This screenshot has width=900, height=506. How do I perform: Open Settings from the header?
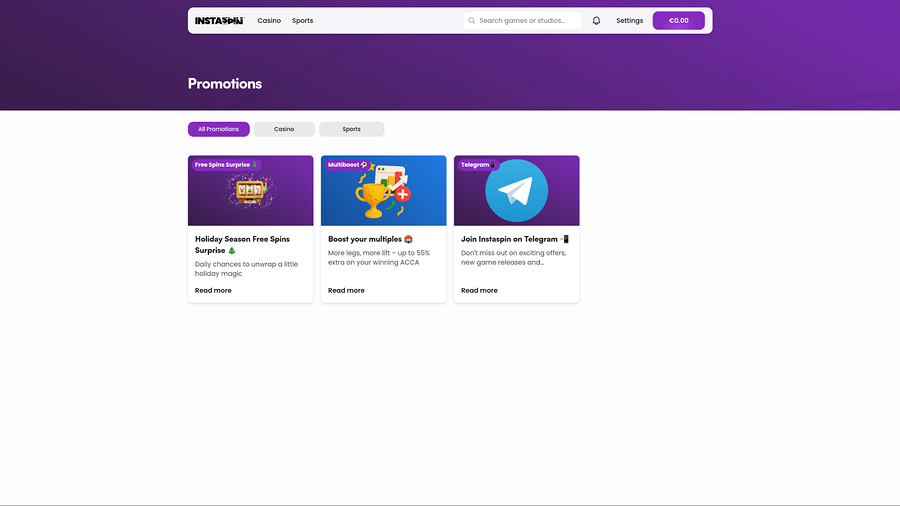tap(629, 20)
